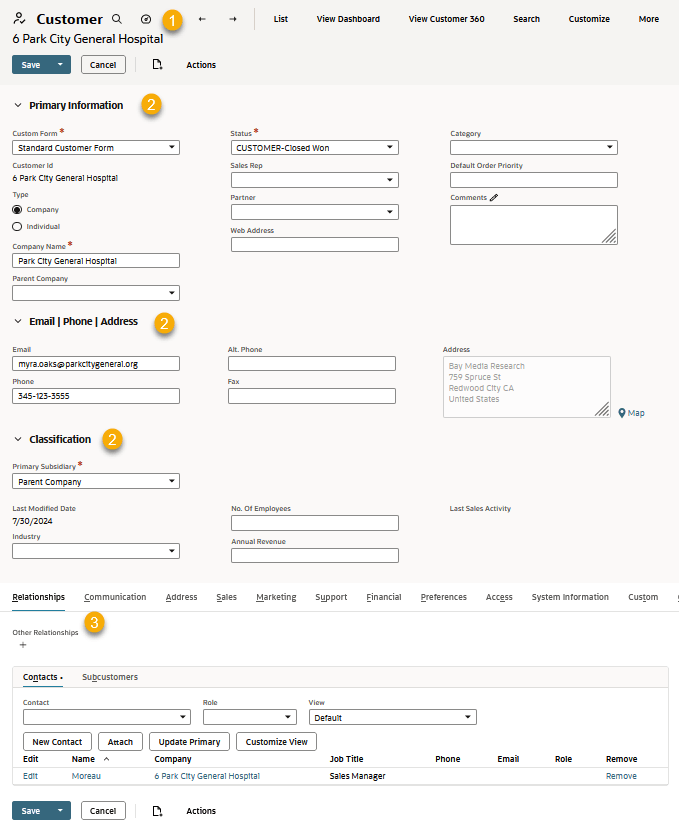Switch to the Financial tab

[384, 597]
